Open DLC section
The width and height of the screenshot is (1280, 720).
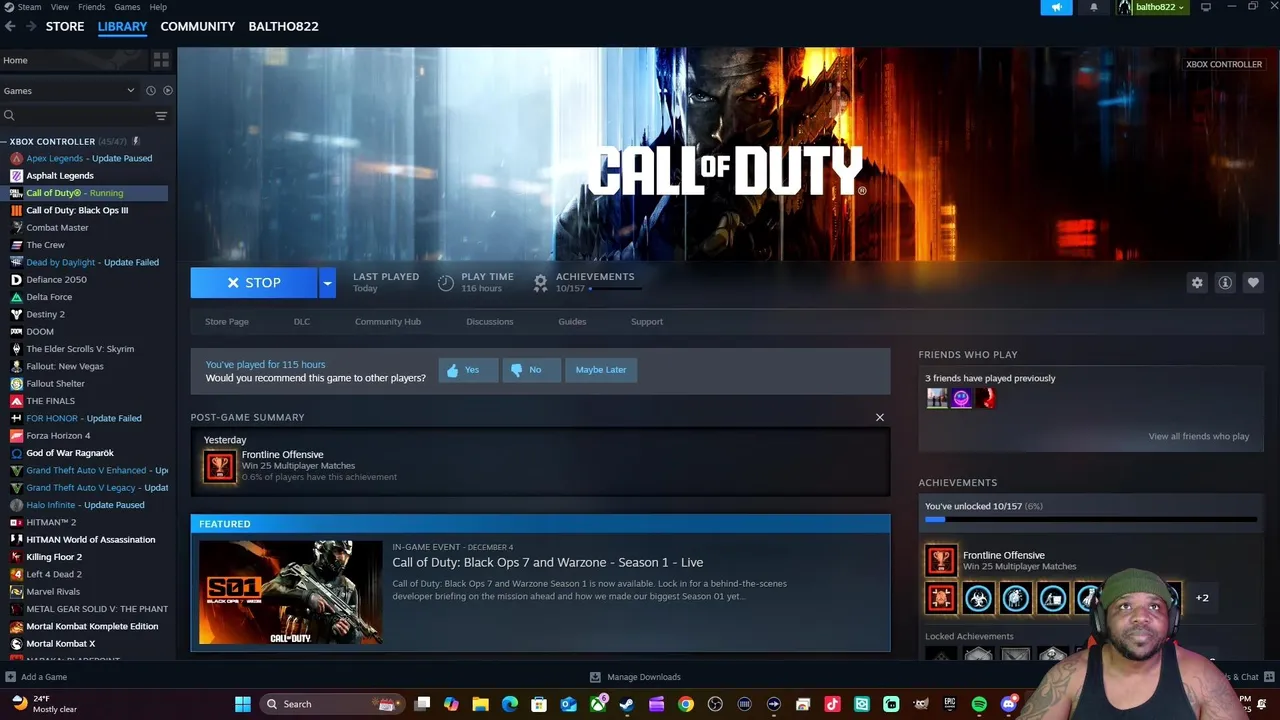point(302,322)
